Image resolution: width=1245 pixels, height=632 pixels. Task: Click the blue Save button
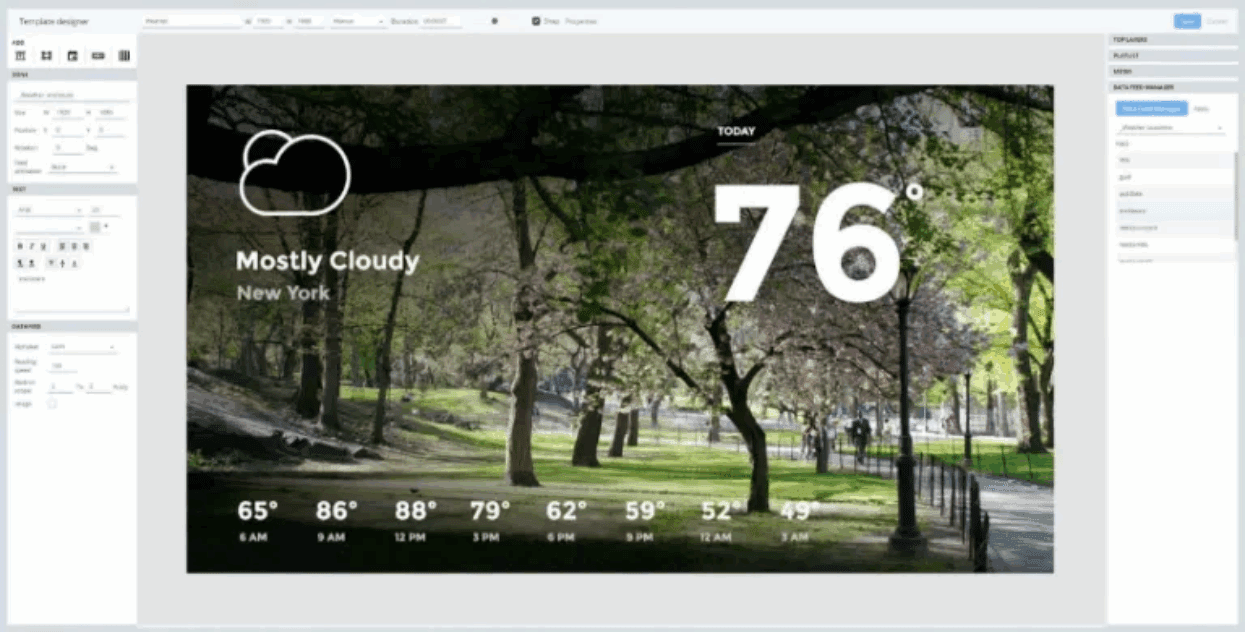tap(1187, 21)
